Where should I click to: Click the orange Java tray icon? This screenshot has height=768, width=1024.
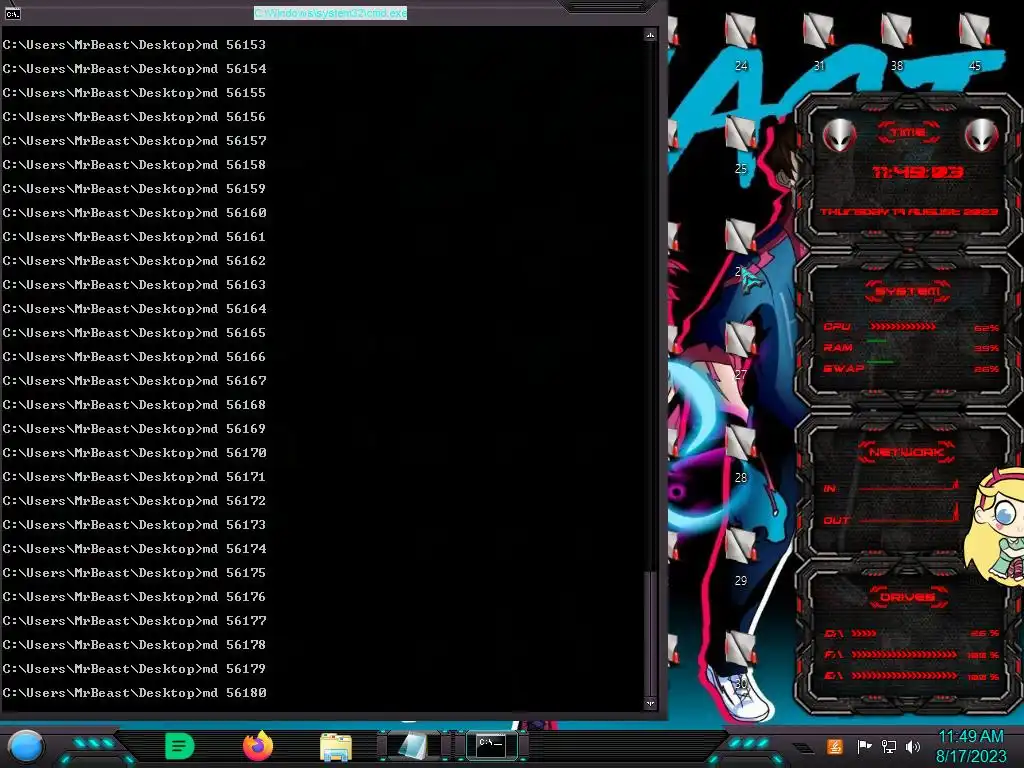pyautogui.click(x=835, y=746)
